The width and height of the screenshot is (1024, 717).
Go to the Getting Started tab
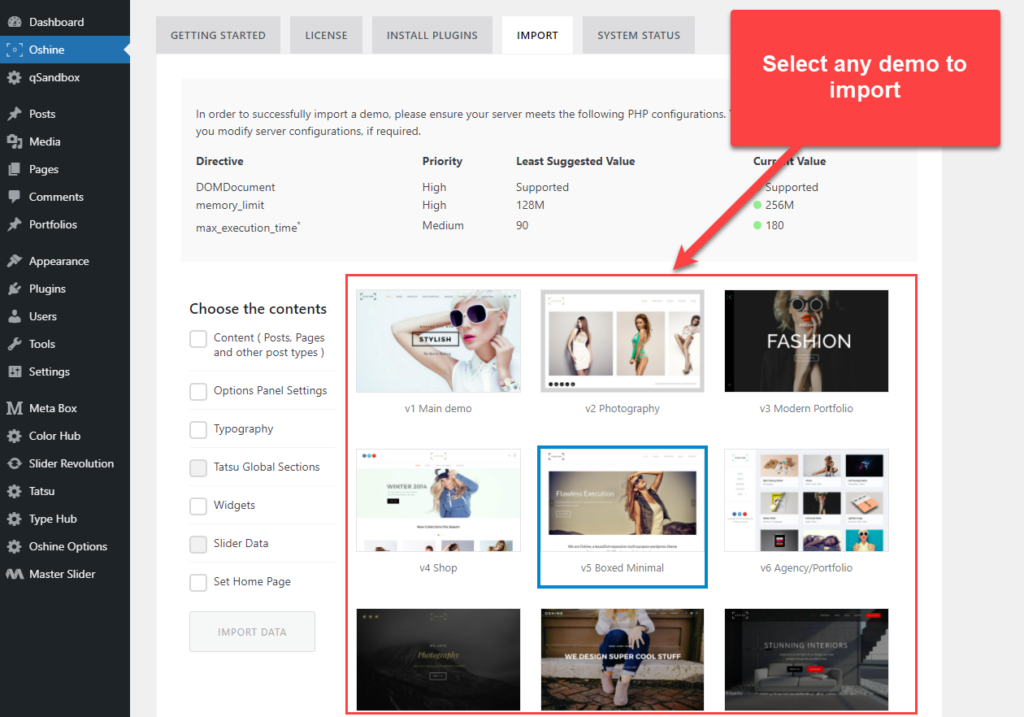click(x=218, y=35)
